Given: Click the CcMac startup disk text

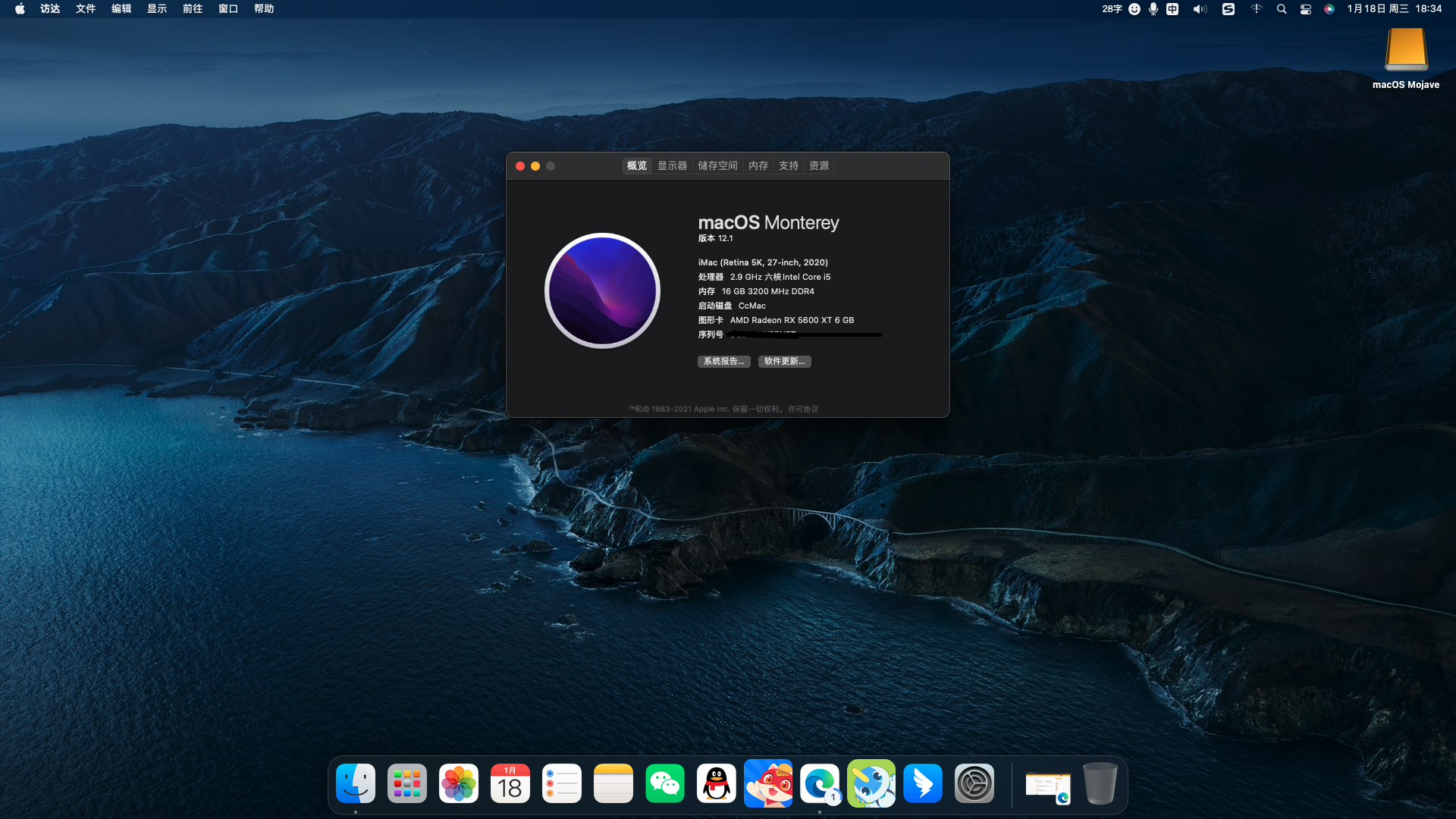Looking at the screenshot, I should (752, 306).
